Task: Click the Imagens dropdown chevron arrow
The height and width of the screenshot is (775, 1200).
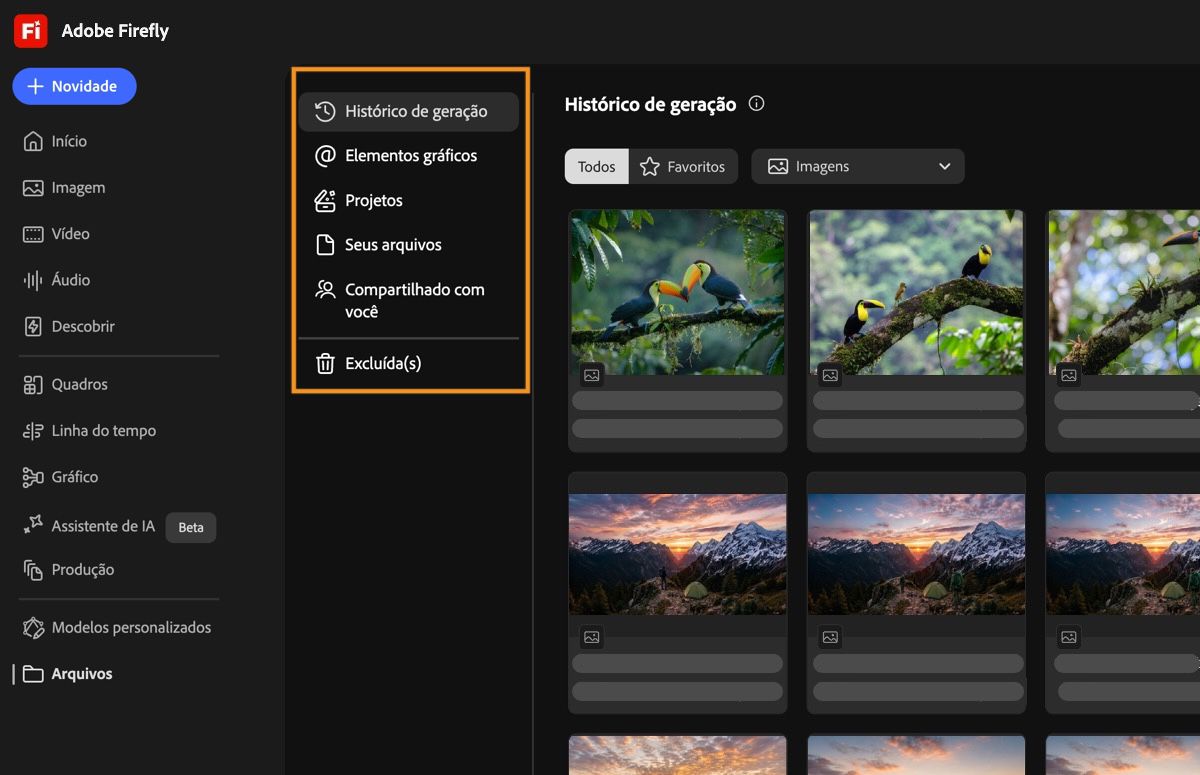Action: [x=944, y=167]
